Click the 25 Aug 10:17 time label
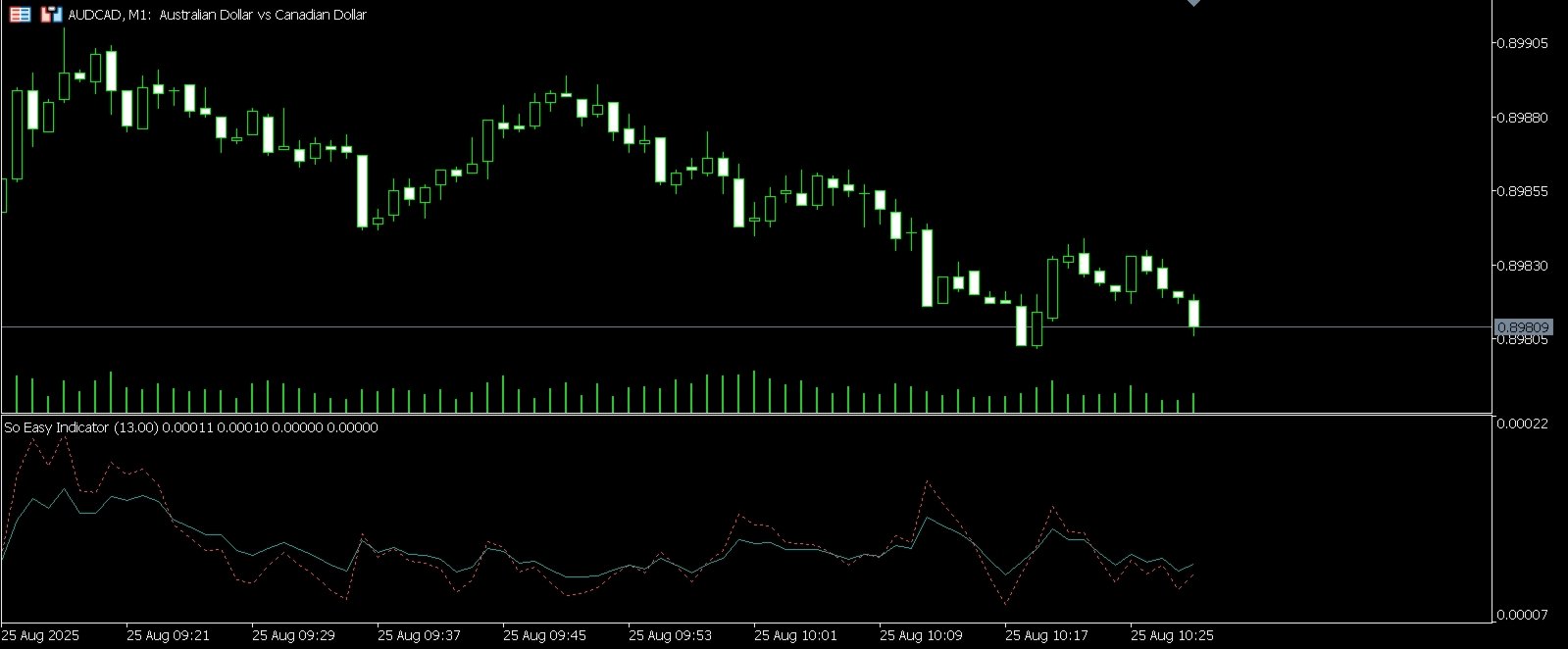Screen dimensions: 1568x649 pyautogui.click(x=1046, y=635)
